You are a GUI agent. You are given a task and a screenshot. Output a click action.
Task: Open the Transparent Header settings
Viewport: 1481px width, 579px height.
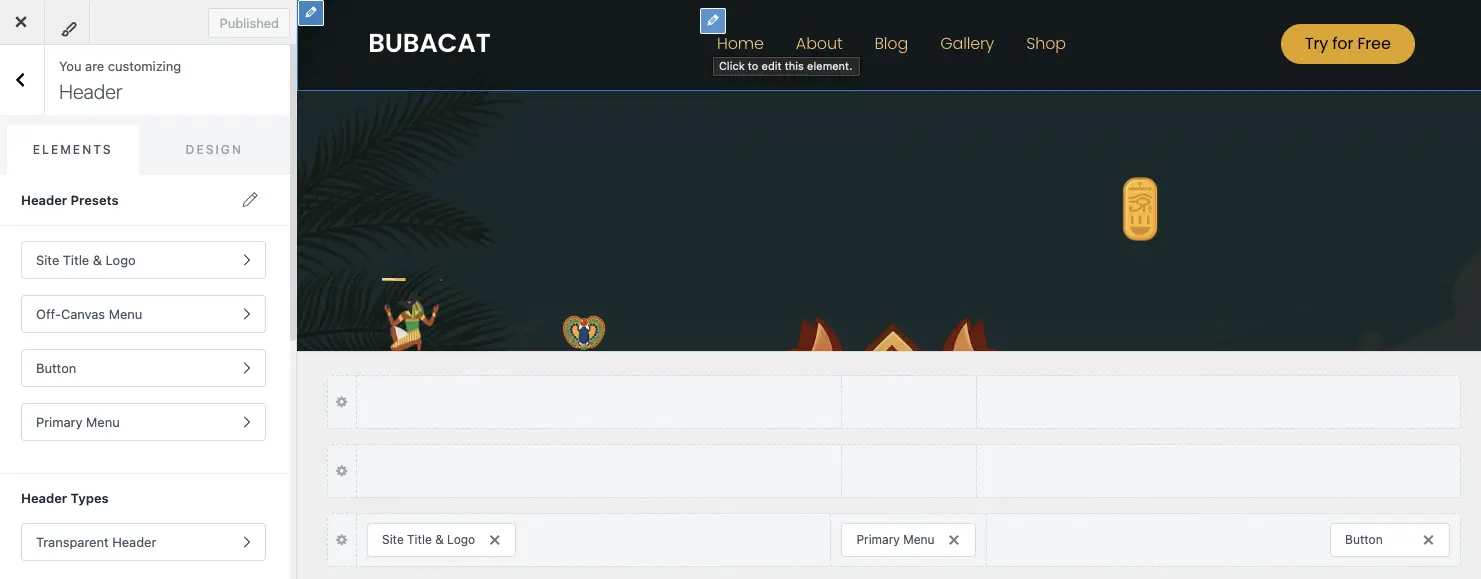[143, 542]
